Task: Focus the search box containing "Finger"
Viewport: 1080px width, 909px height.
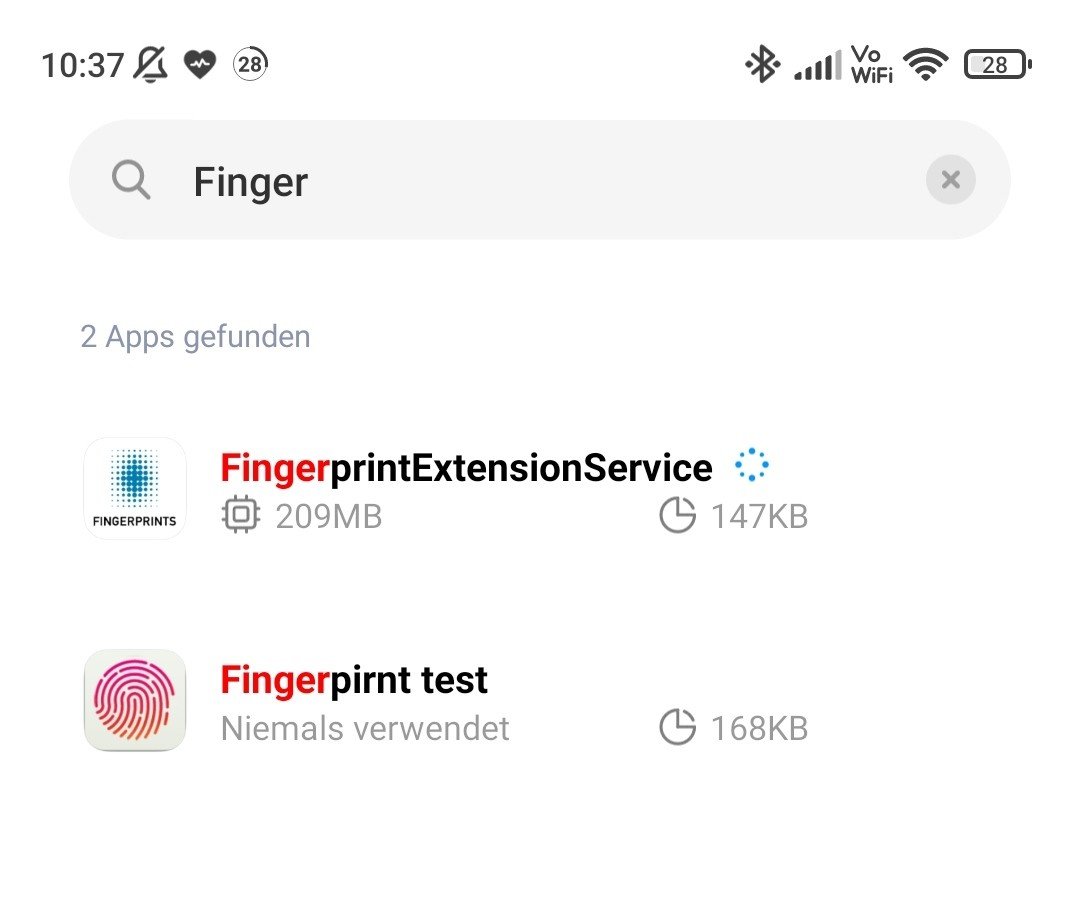Action: click(x=540, y=180)
